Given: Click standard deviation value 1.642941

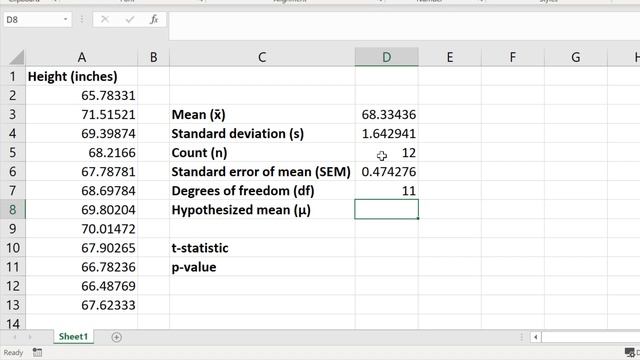Looking at the screenshot, I should point(387,133).
